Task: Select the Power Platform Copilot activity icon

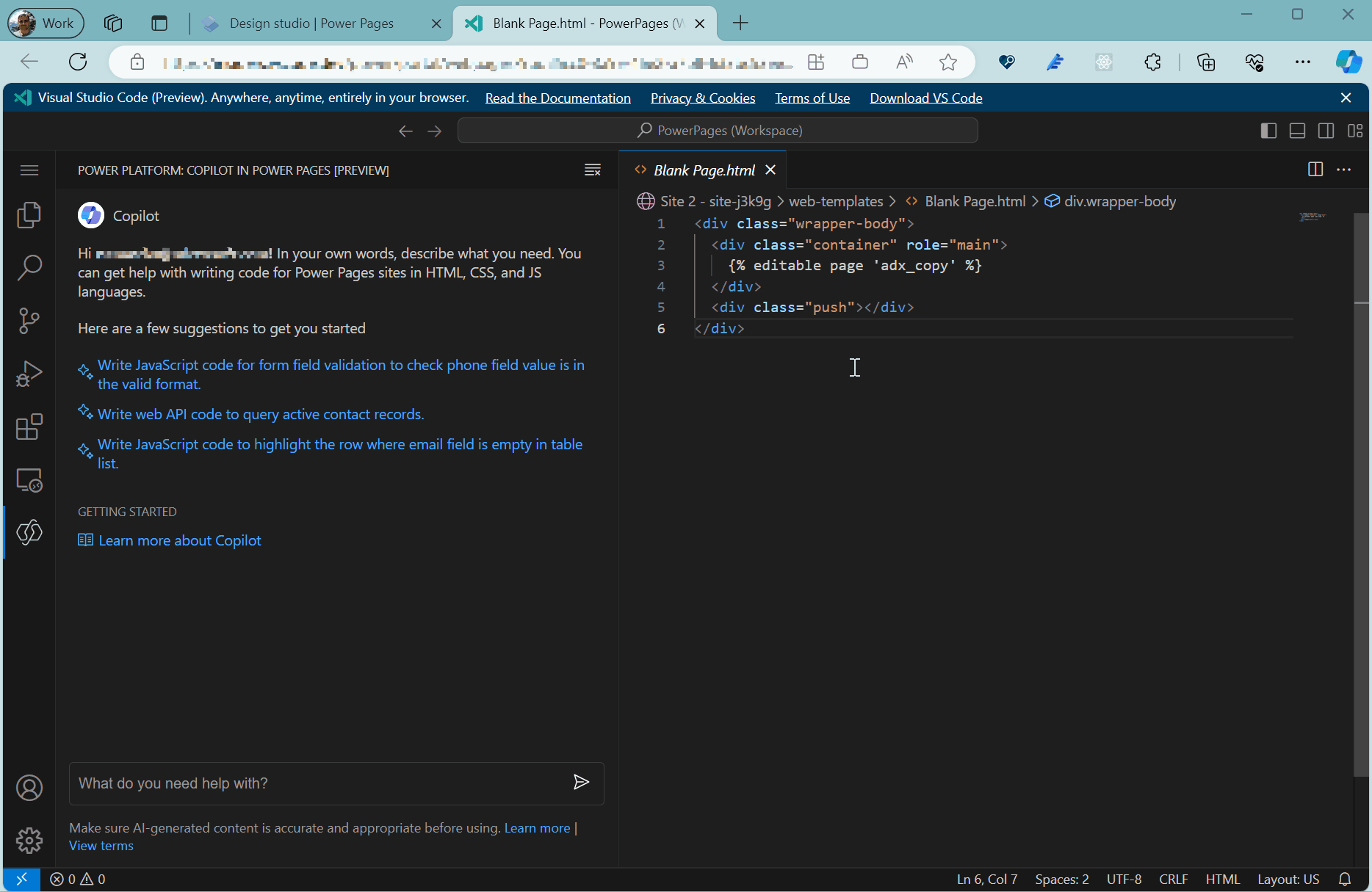Action: (29, 532)
